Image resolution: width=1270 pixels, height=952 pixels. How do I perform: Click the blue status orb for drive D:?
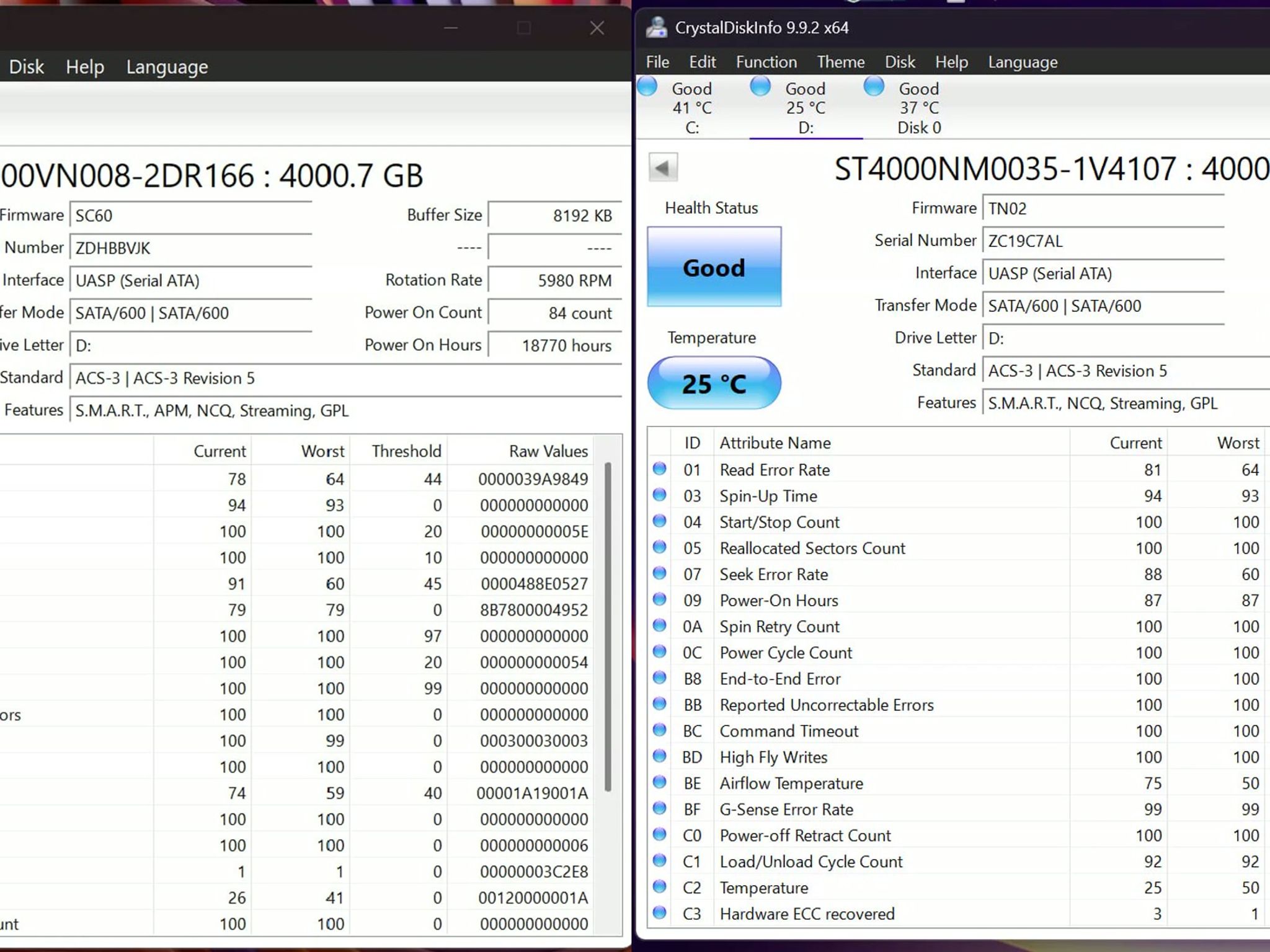coord(760,86)
